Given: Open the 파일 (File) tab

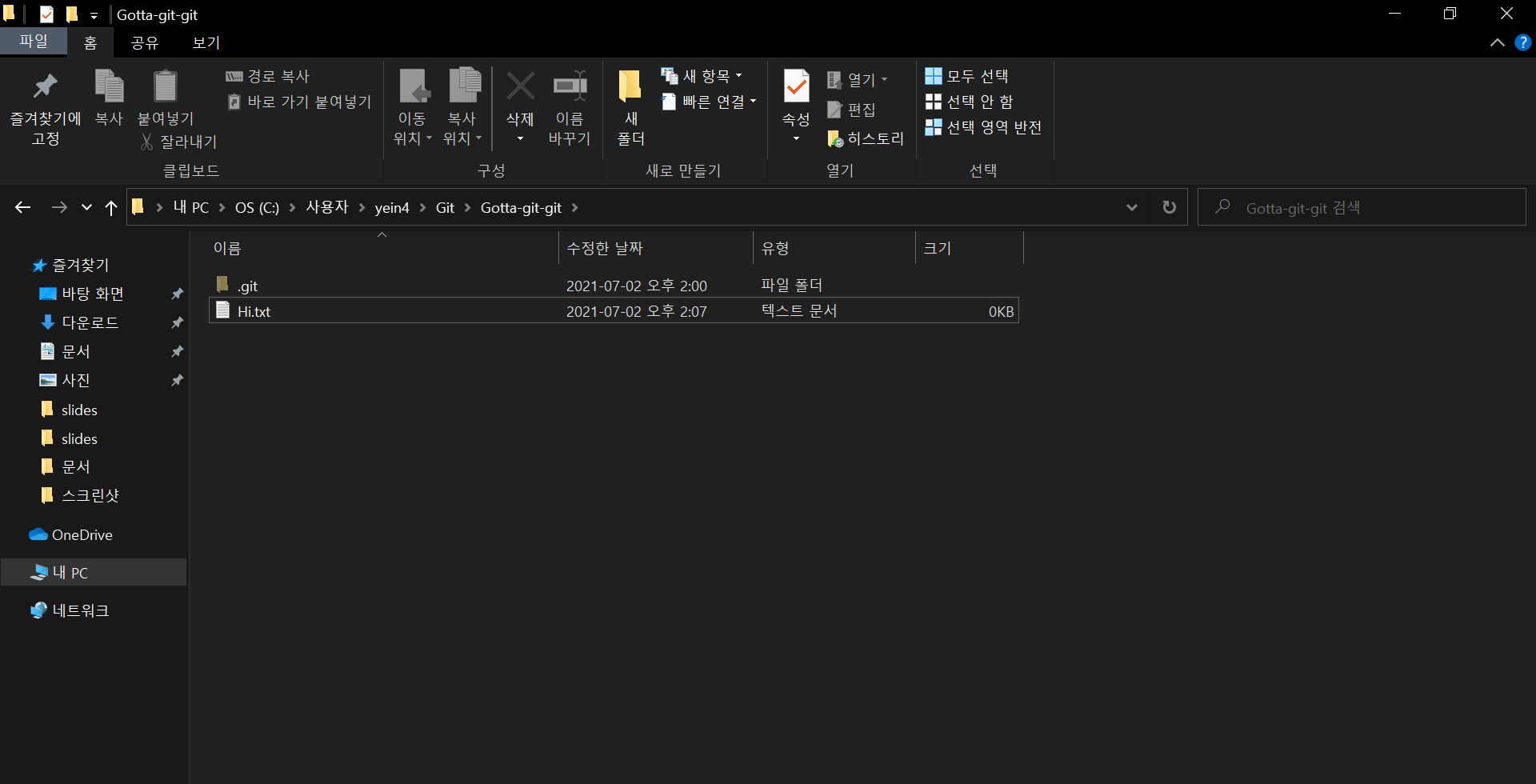Looking at the screenshot, I should (33, 42).
